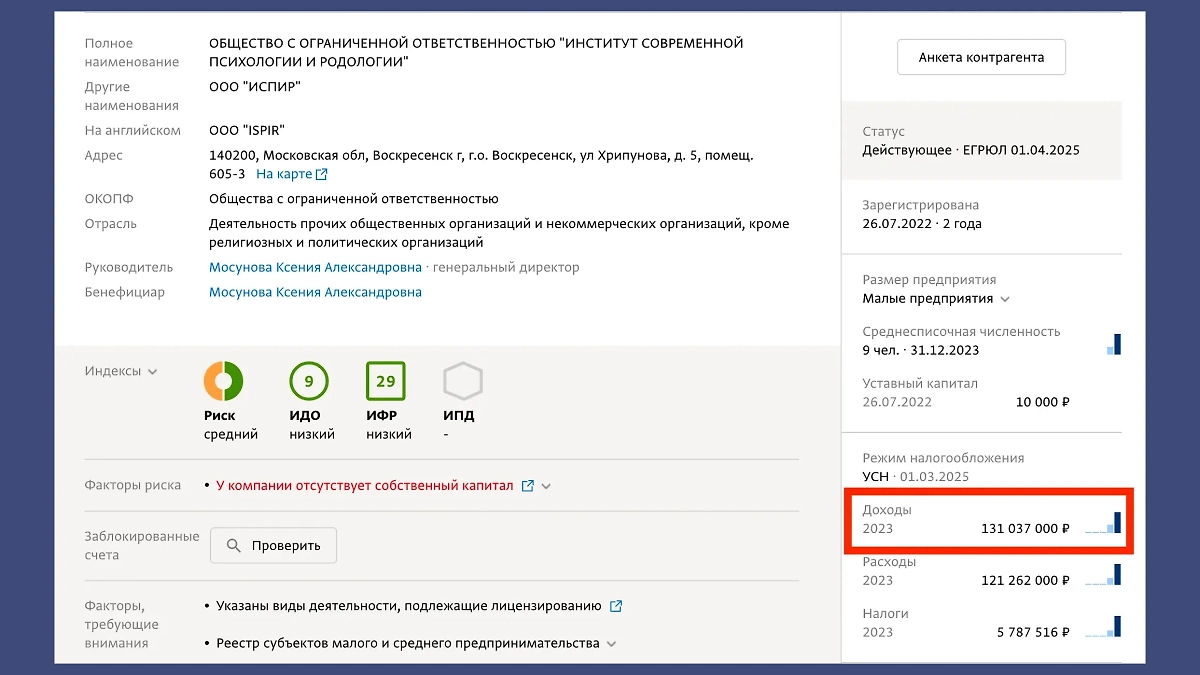Click the ИПД hexagon index icon
Image resolution: width=1200 pixels, height=675 pixels.
tap(461, 381)
